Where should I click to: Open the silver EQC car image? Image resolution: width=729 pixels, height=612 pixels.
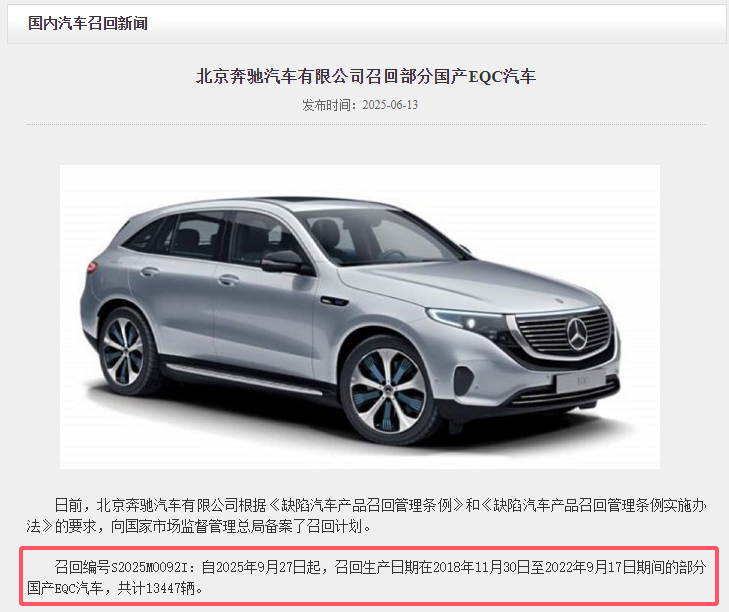pyautogui.click(x=360, y=317)
